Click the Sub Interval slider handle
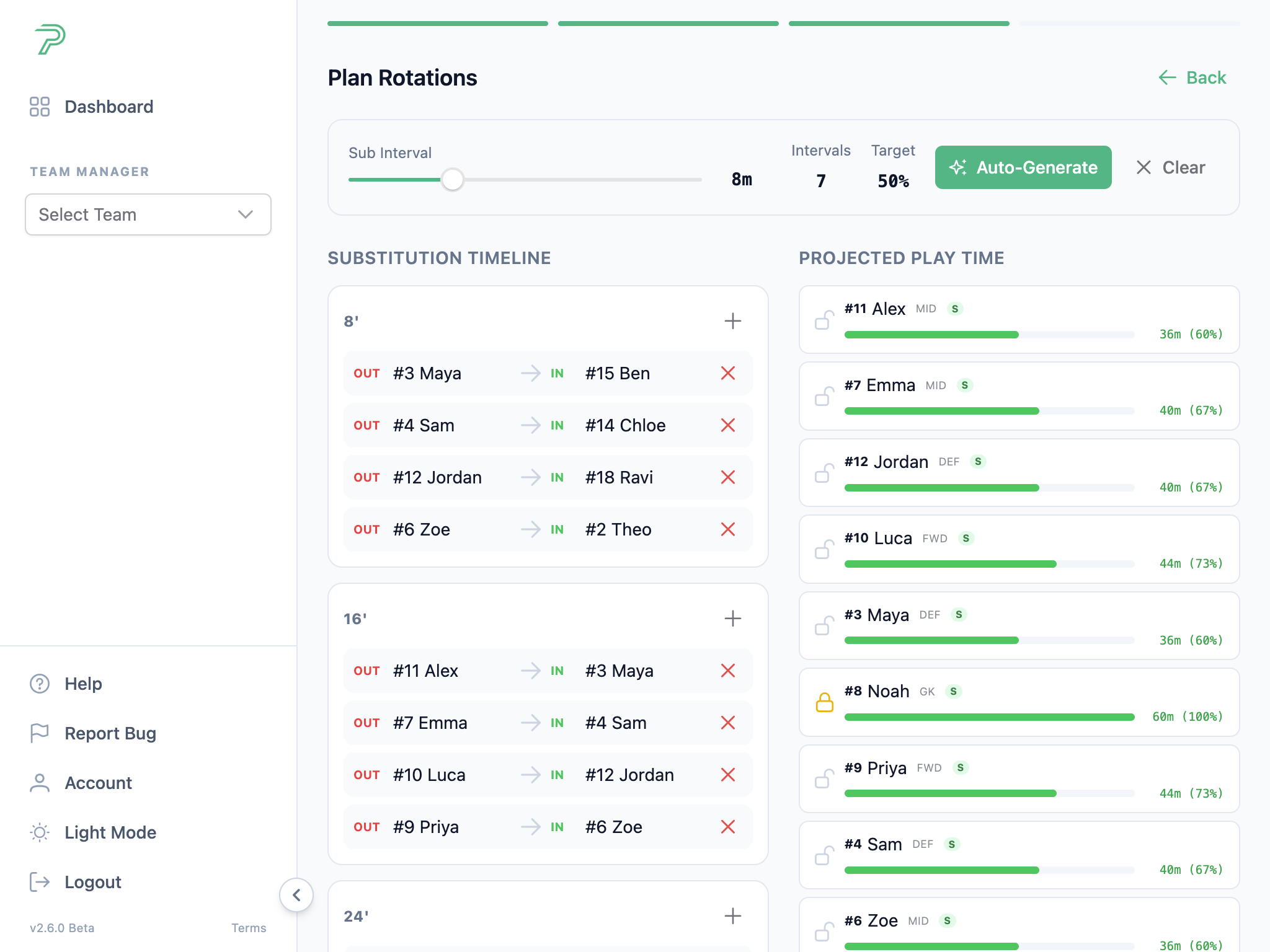The width and height of the screenshot is (1270, 952). click(453, 180)
